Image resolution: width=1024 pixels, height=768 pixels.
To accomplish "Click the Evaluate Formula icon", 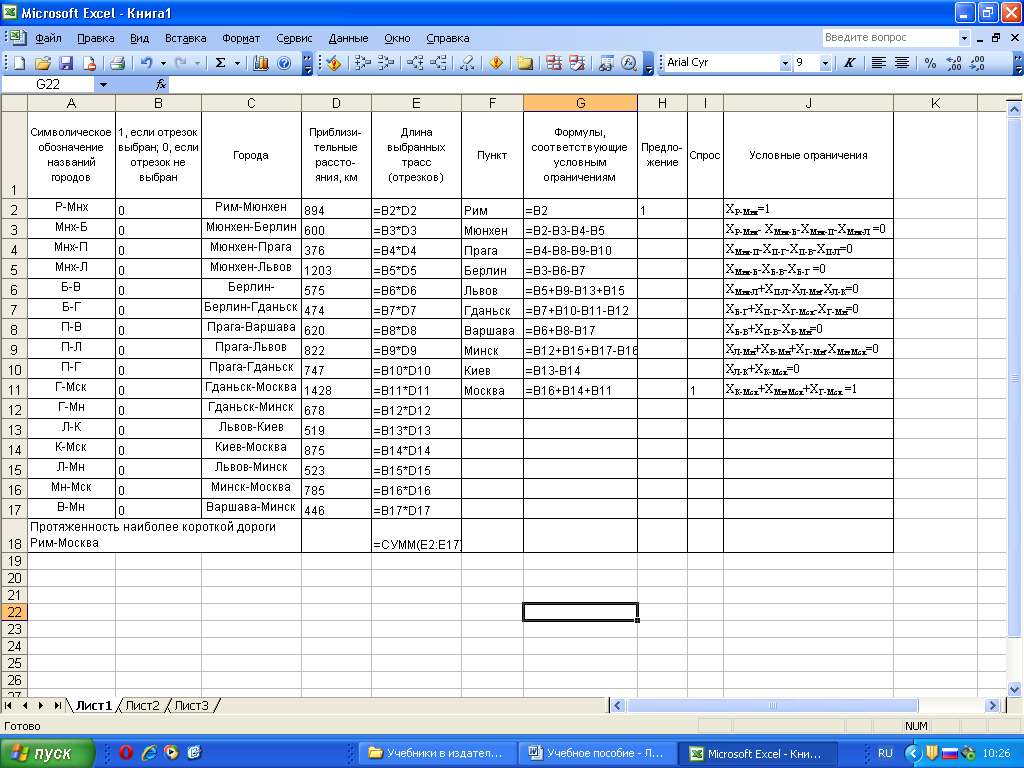I will point(629,63).
